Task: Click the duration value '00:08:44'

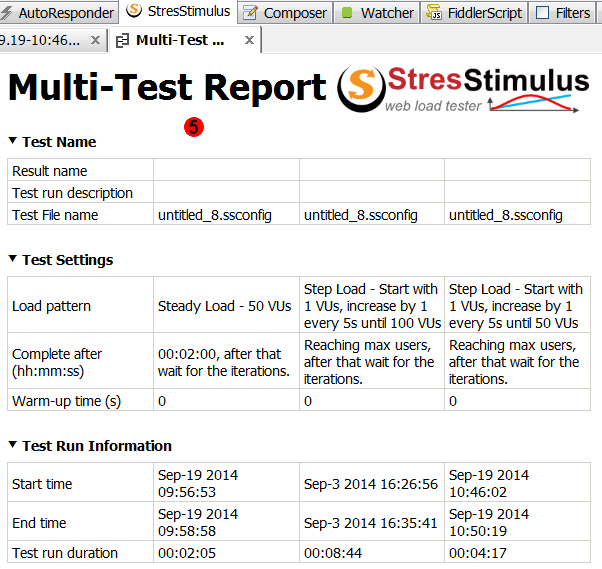Action: pyautogui.click(x=332, y=553)
